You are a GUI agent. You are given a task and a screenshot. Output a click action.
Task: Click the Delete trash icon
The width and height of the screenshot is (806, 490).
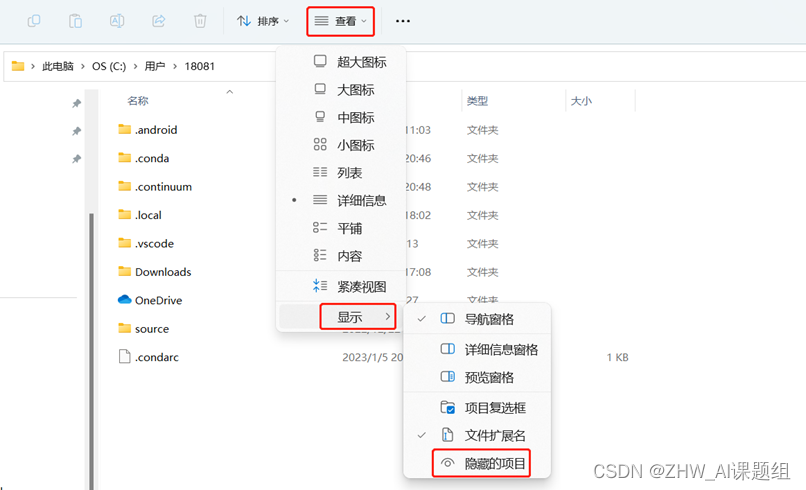pyautogui.click(x=200, y=21)
